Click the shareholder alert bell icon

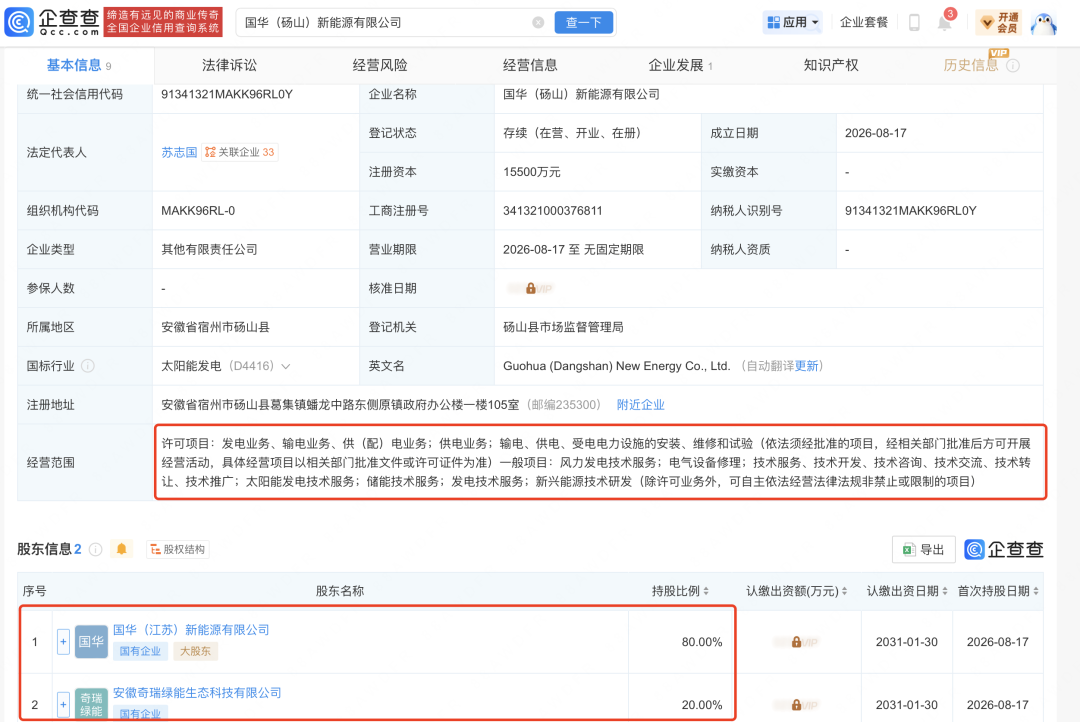[121, 549]
